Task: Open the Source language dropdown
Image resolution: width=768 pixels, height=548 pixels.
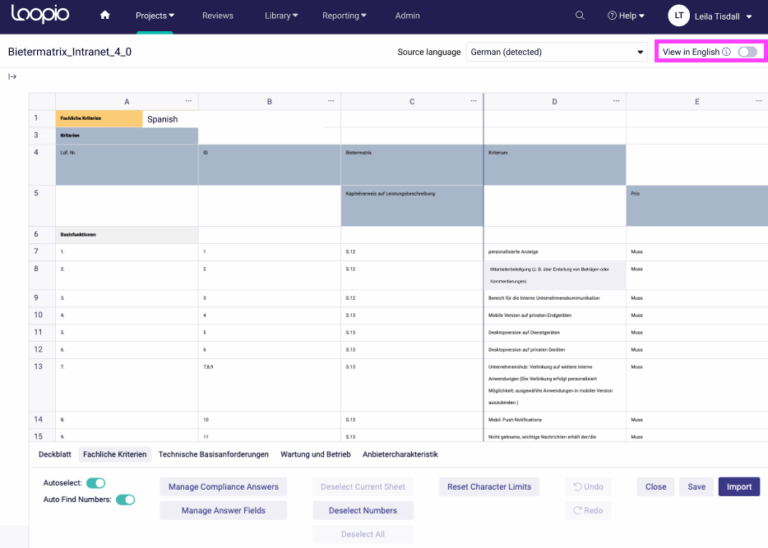Action: click(x=556, y=52)
